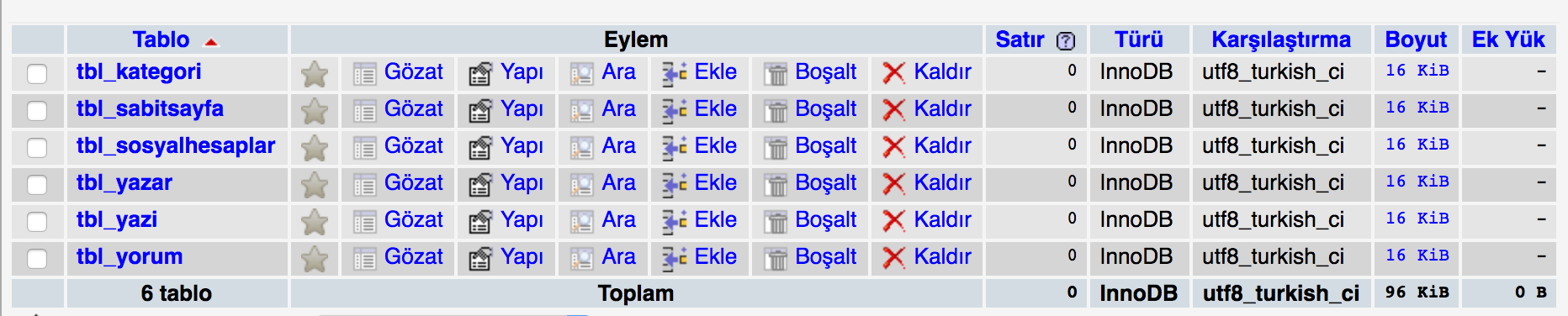Select the tbl_yazar row checkbox
Screen dimensions: 1568x316
[x=37, y=185]
